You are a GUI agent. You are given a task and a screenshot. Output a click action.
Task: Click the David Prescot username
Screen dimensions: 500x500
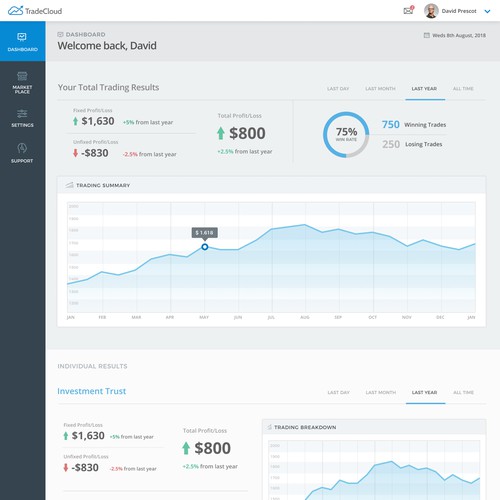click(x=459, y=11)
